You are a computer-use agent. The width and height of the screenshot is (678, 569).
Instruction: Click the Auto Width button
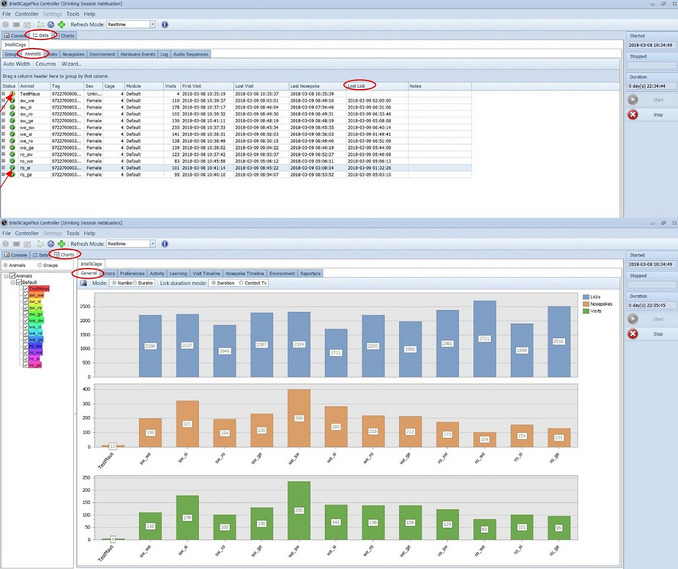coord(16,64)
